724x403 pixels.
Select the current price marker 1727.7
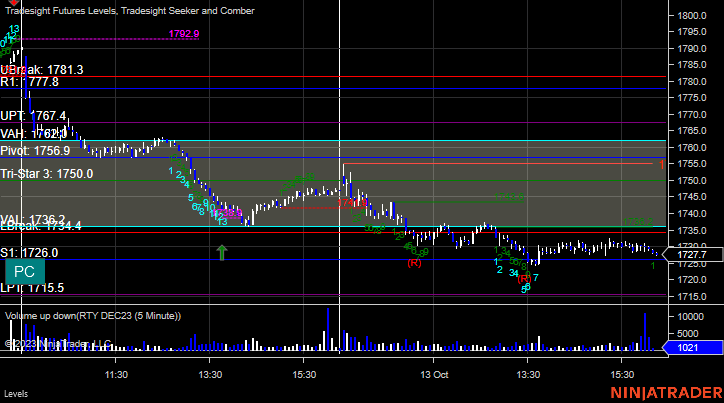point(692,254)
